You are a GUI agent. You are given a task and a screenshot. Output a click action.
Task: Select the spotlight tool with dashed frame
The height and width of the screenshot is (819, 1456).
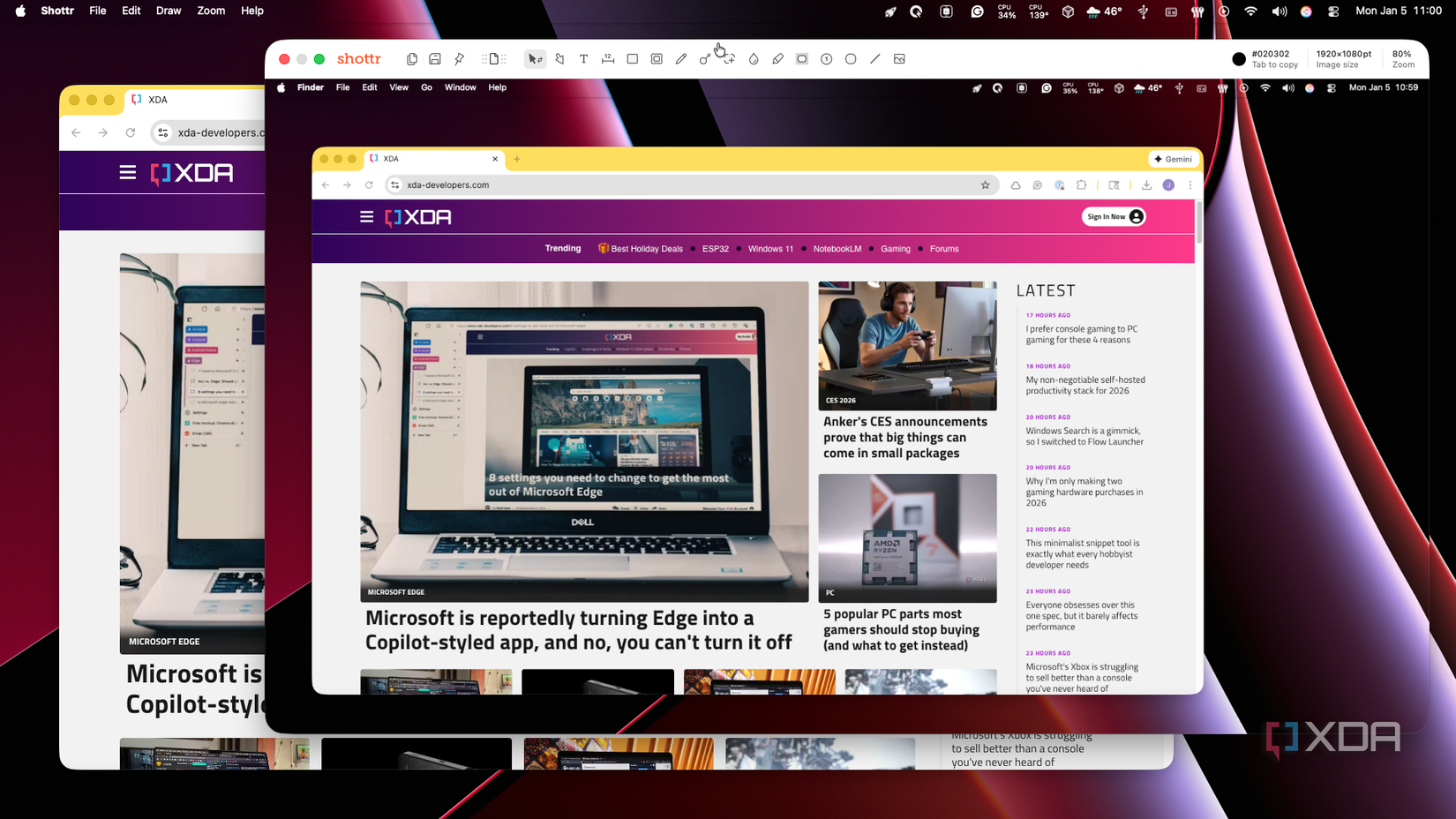[802, 59]
